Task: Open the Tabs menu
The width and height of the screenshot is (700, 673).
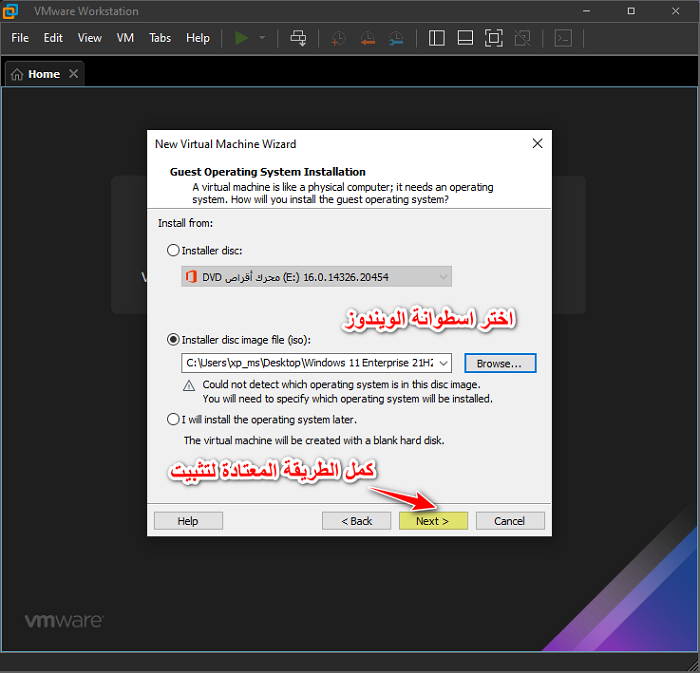Action: coord(160,38)
